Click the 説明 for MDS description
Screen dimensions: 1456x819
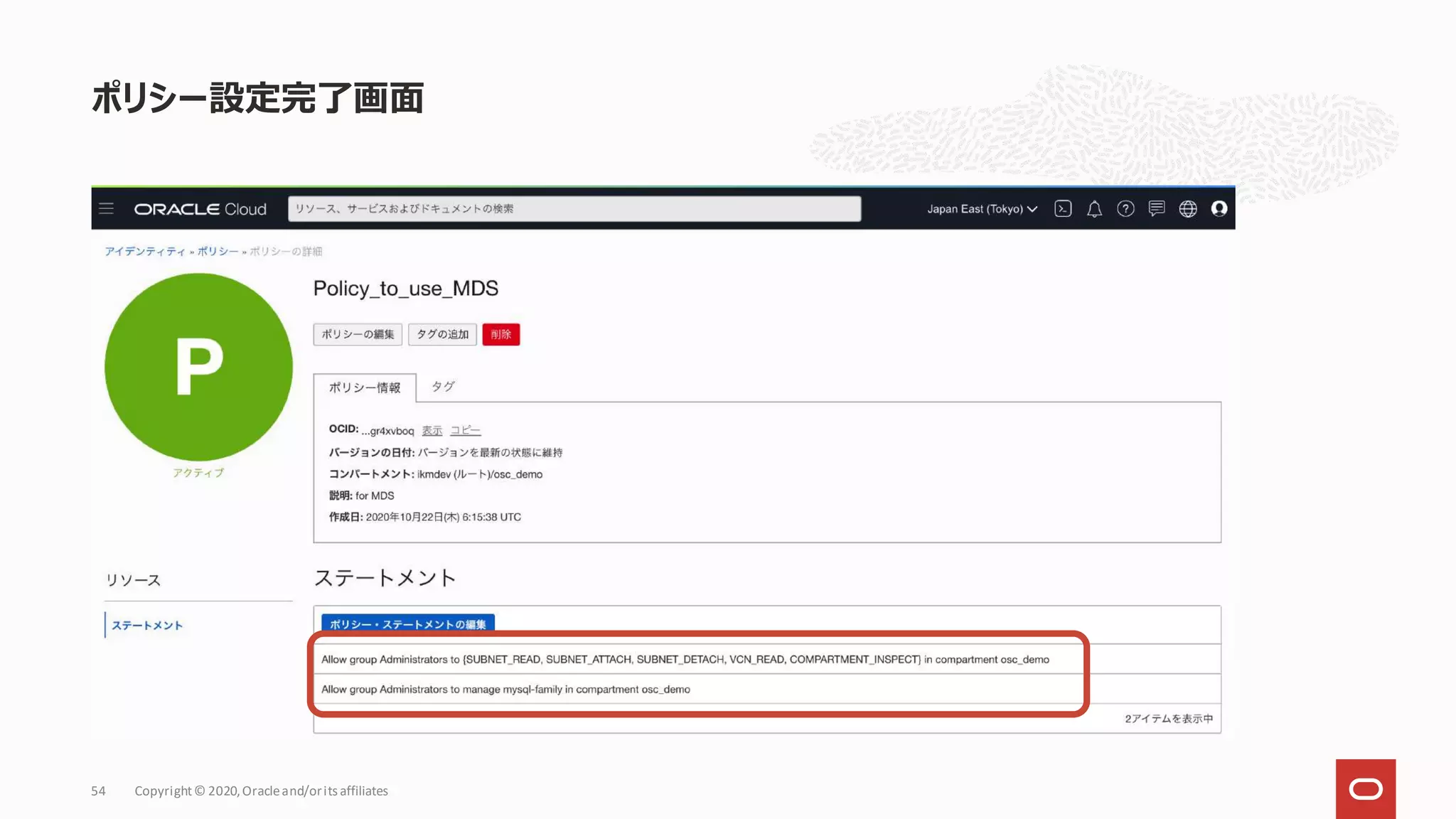click(375, 496)
